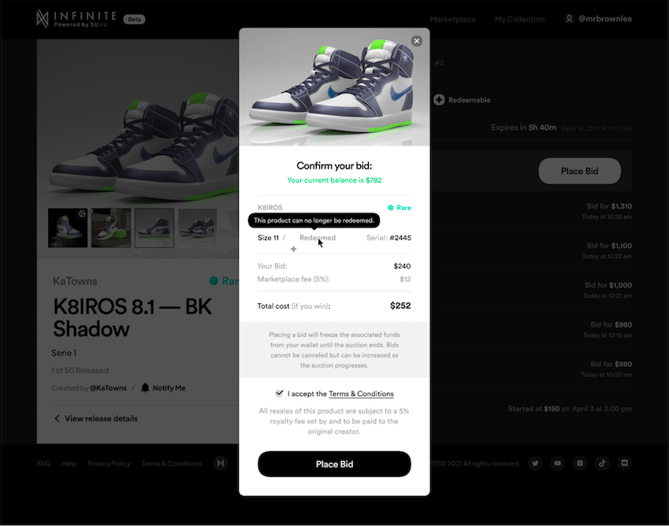Viewport: 669px width, 526px height.
Task: Click the Notify Me bell icon
Action: coord(145,388)
